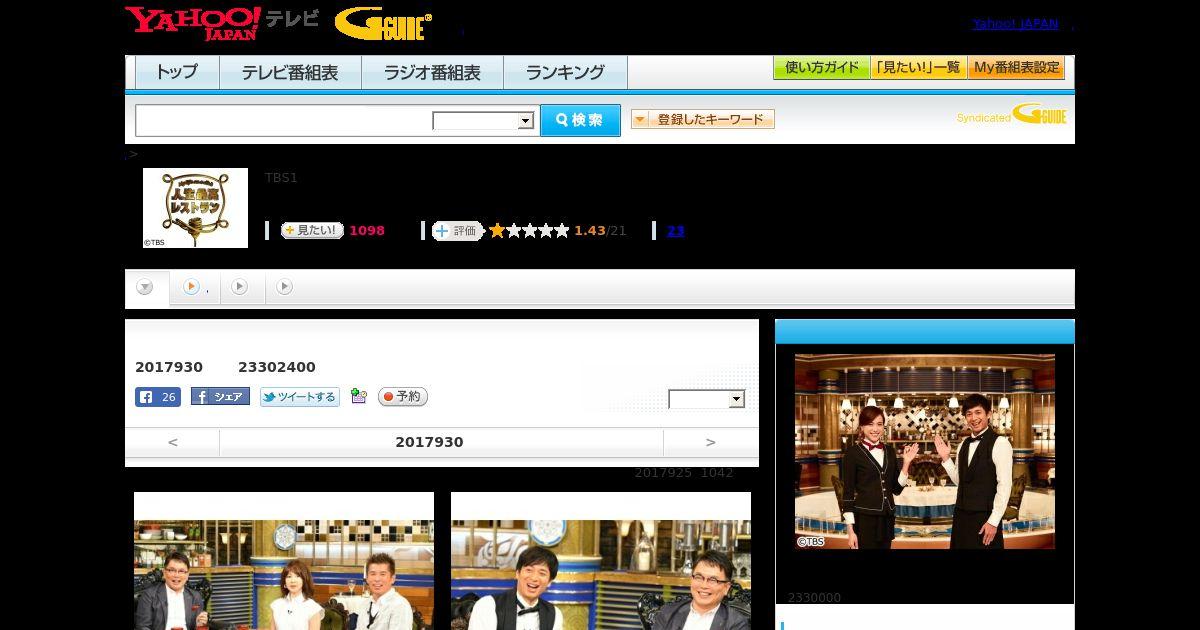
Task: Click the first orange rating star
Action: click(497, 230)
